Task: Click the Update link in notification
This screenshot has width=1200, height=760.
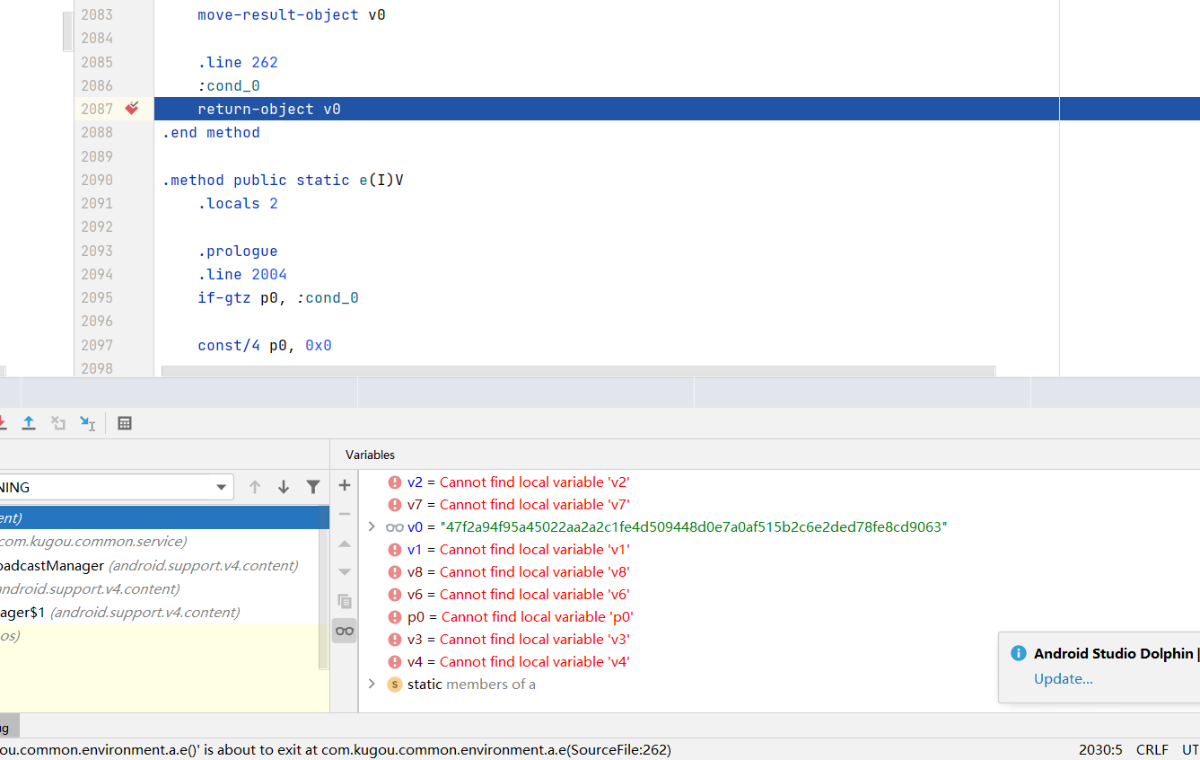Action: (1063, 679)
